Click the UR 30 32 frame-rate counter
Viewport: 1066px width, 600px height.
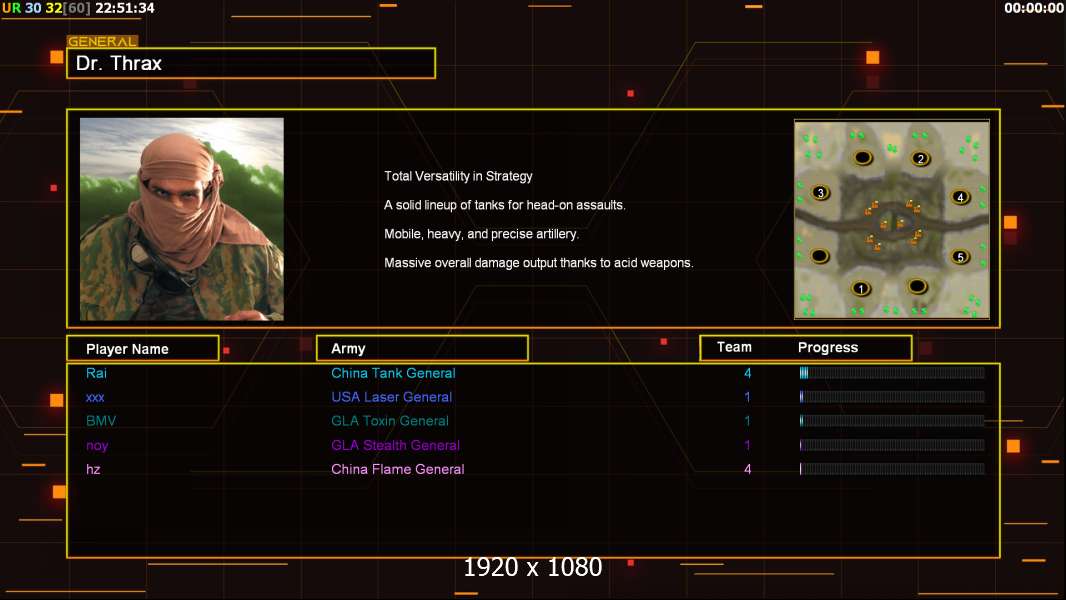[x=47, y=8]
